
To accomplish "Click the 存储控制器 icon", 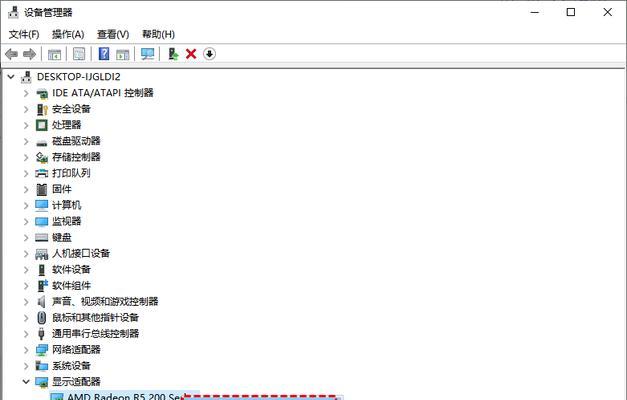I will point(42,158).
